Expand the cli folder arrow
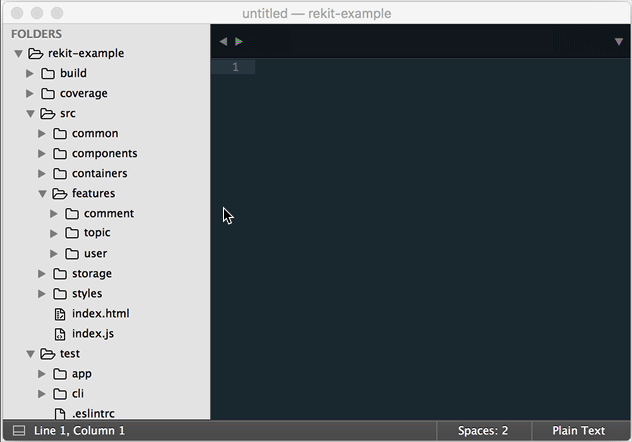This screenshot has height=442, width=632. (42, 394)
